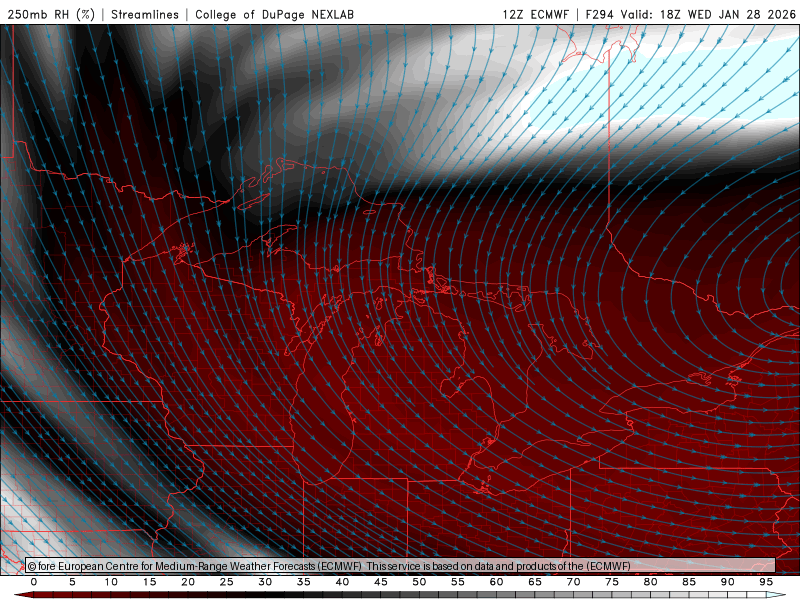Click the colorbar label "5"
The image size is (800, 600).
72,582
